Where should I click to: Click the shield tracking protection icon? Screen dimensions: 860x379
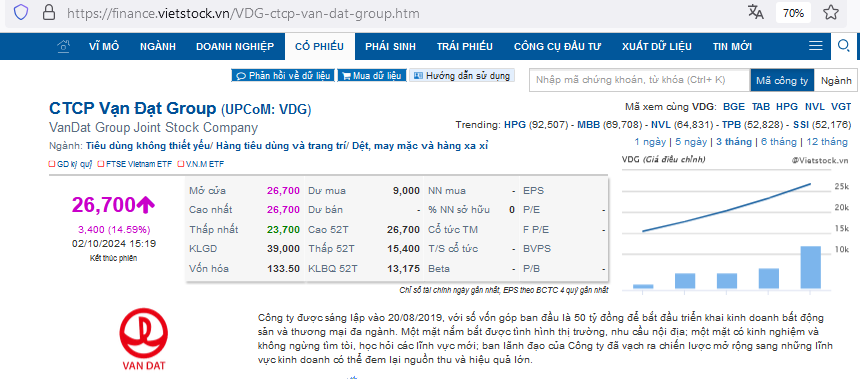click(x=21, y=13)
